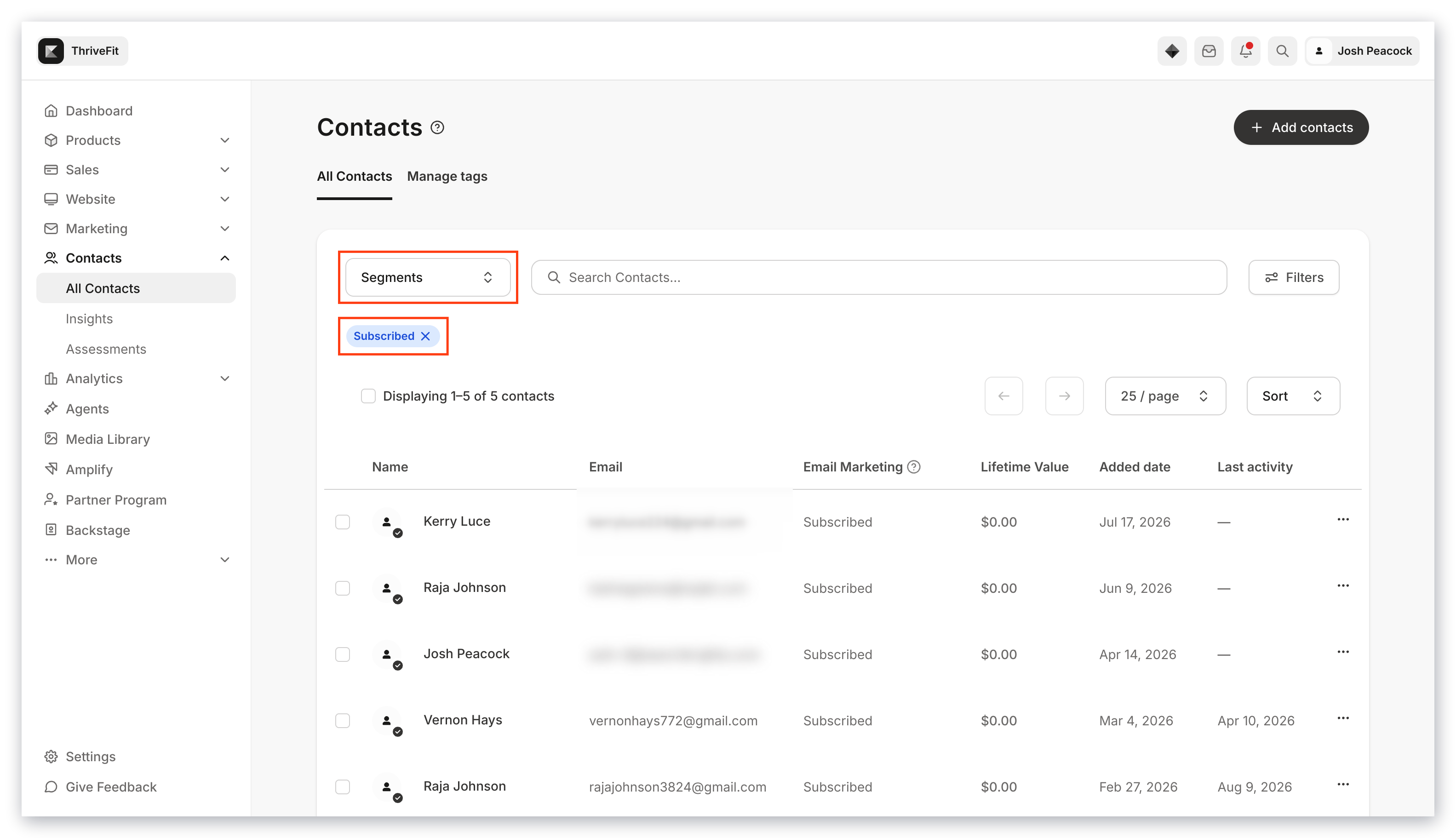The height and width of the screenshot is (838, 1456).
Task: Expand the Sales menu chevron
Action: [x=225, y=170]
